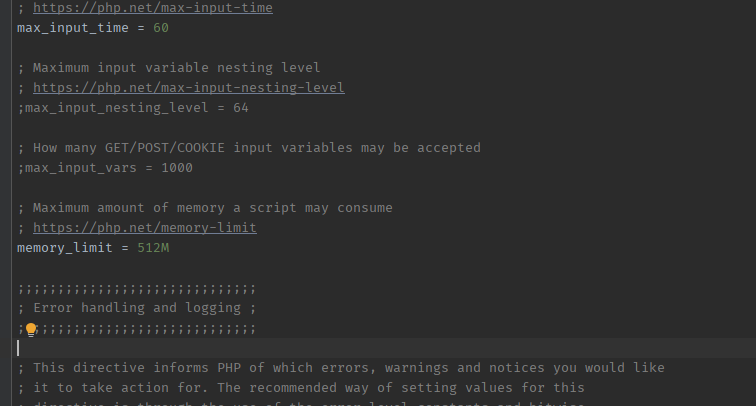The height and width of the screenshot is (406, 756).
Task: Open the php.net/memory-limit link
Action: pyautogui.click(x=145, y=228)
